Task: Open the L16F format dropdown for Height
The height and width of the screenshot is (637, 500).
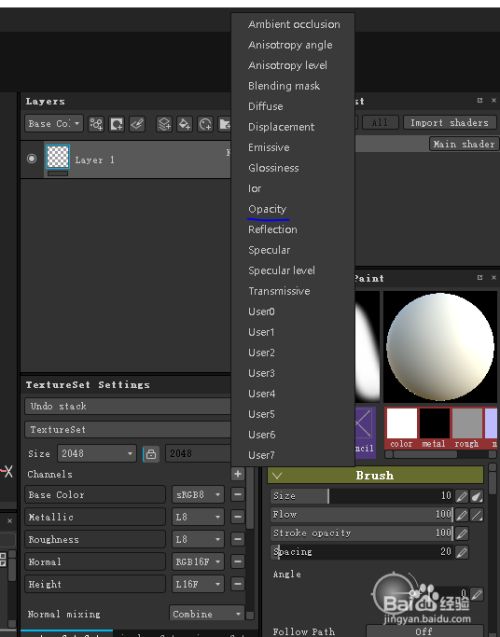Action: tap(198, 584)
